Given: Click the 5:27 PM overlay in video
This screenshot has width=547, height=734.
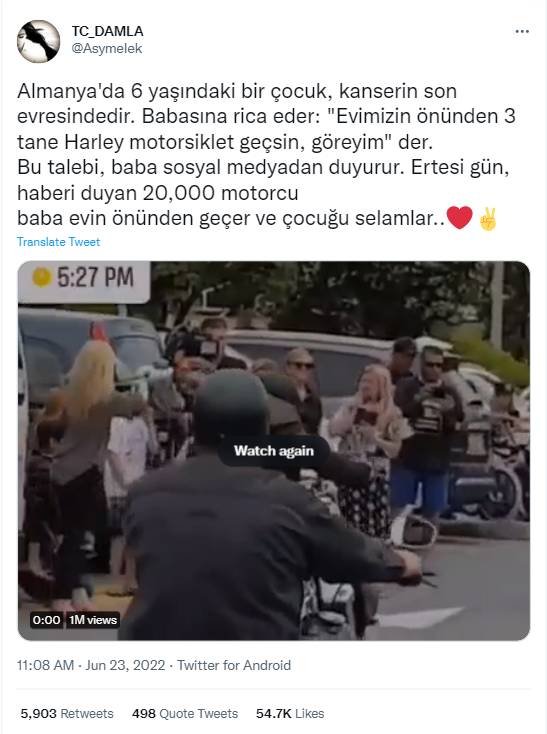Looking at the screenshot, I should (84, 280).
